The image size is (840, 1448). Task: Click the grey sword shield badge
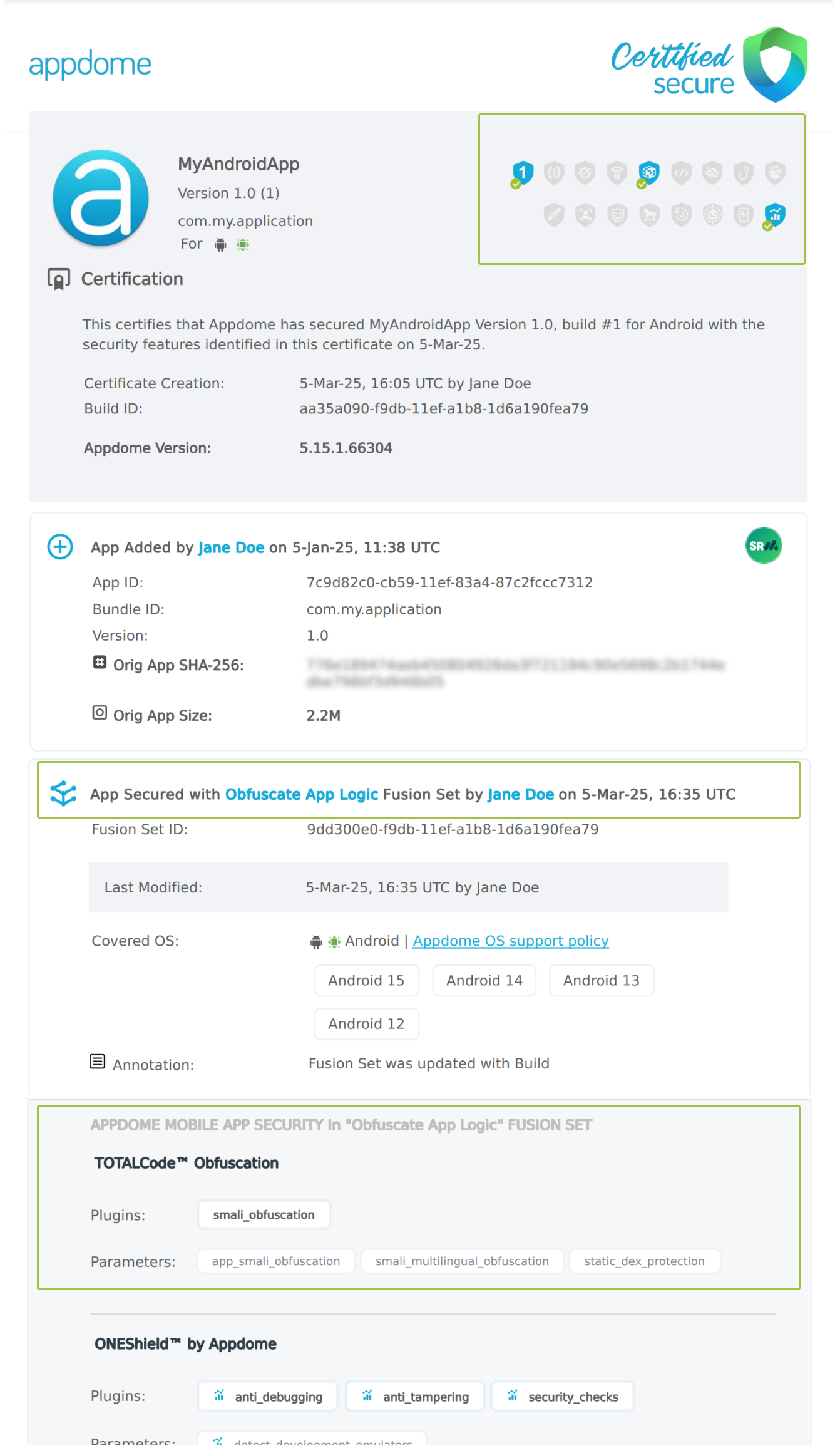point(554,215)
